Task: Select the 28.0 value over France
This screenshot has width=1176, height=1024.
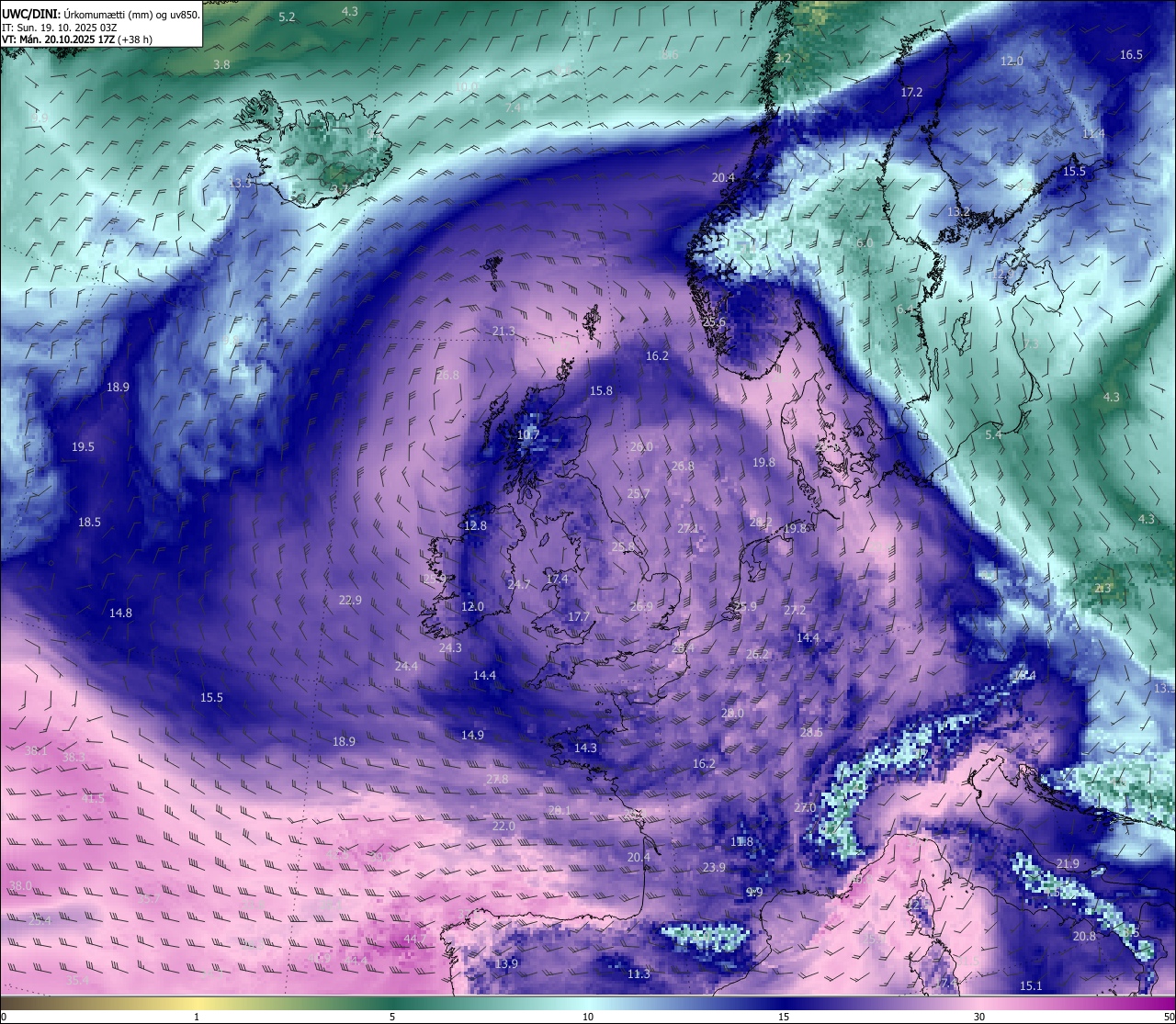Action: point(732,713)
